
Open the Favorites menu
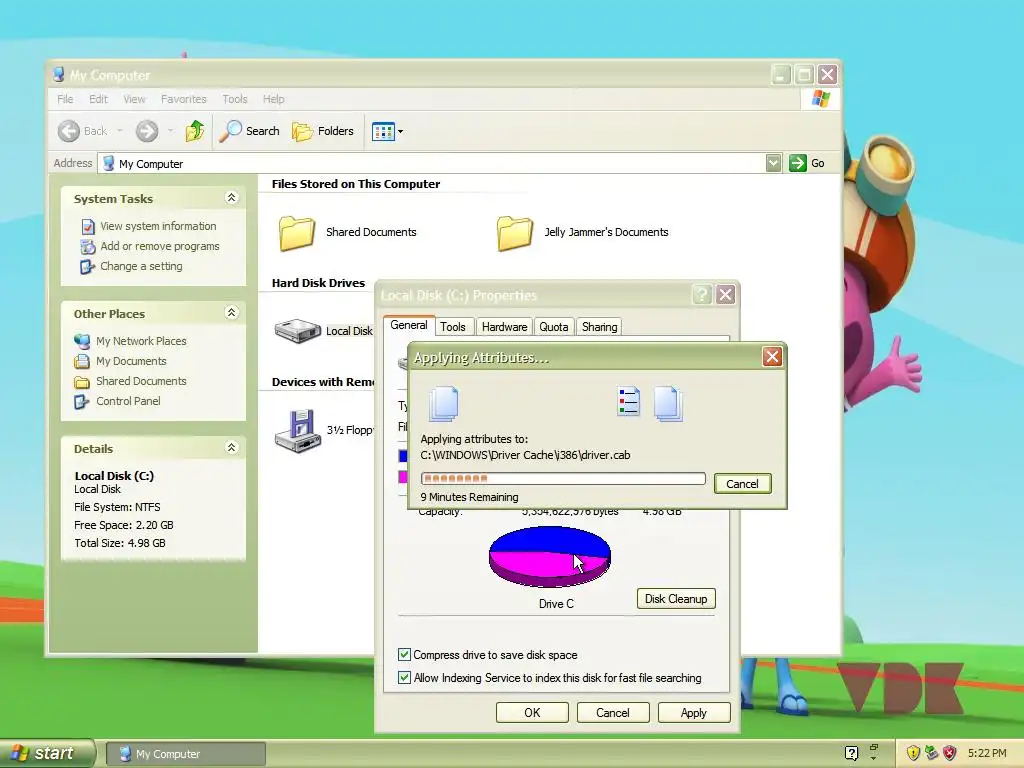click(184, 99)
